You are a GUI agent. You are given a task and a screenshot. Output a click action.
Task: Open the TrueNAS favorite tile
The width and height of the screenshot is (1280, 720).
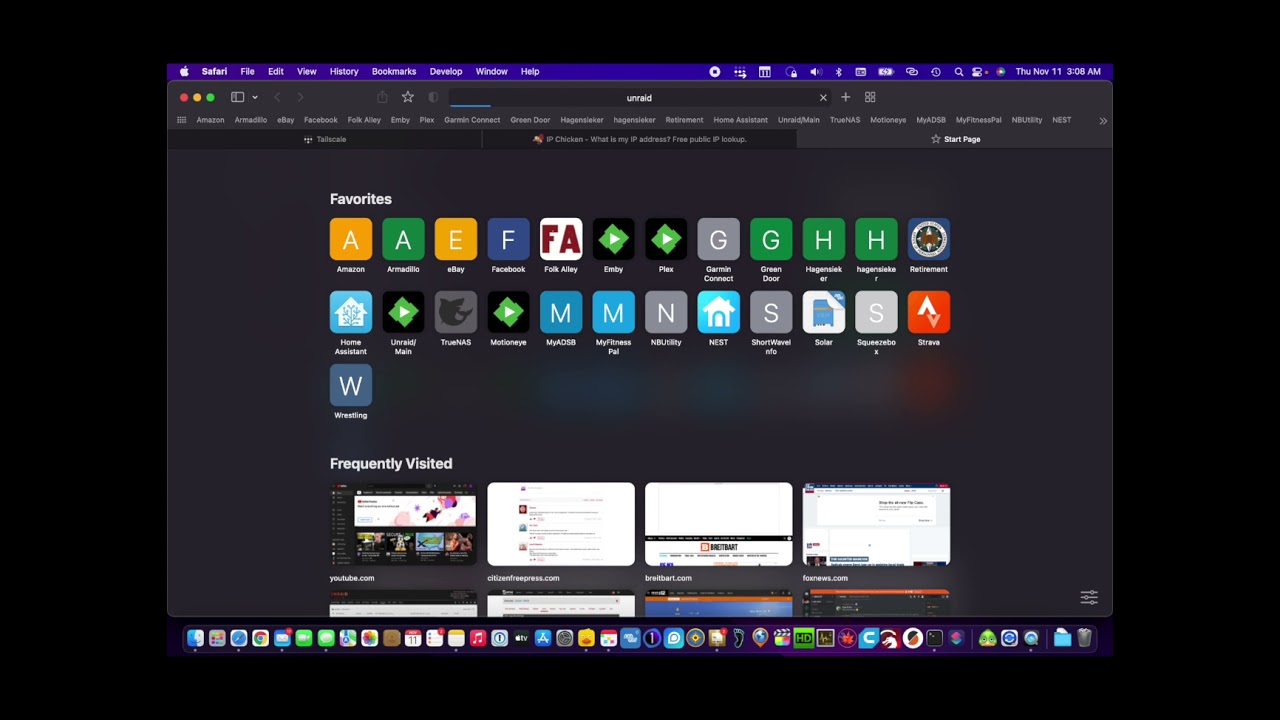click(455, 313)
